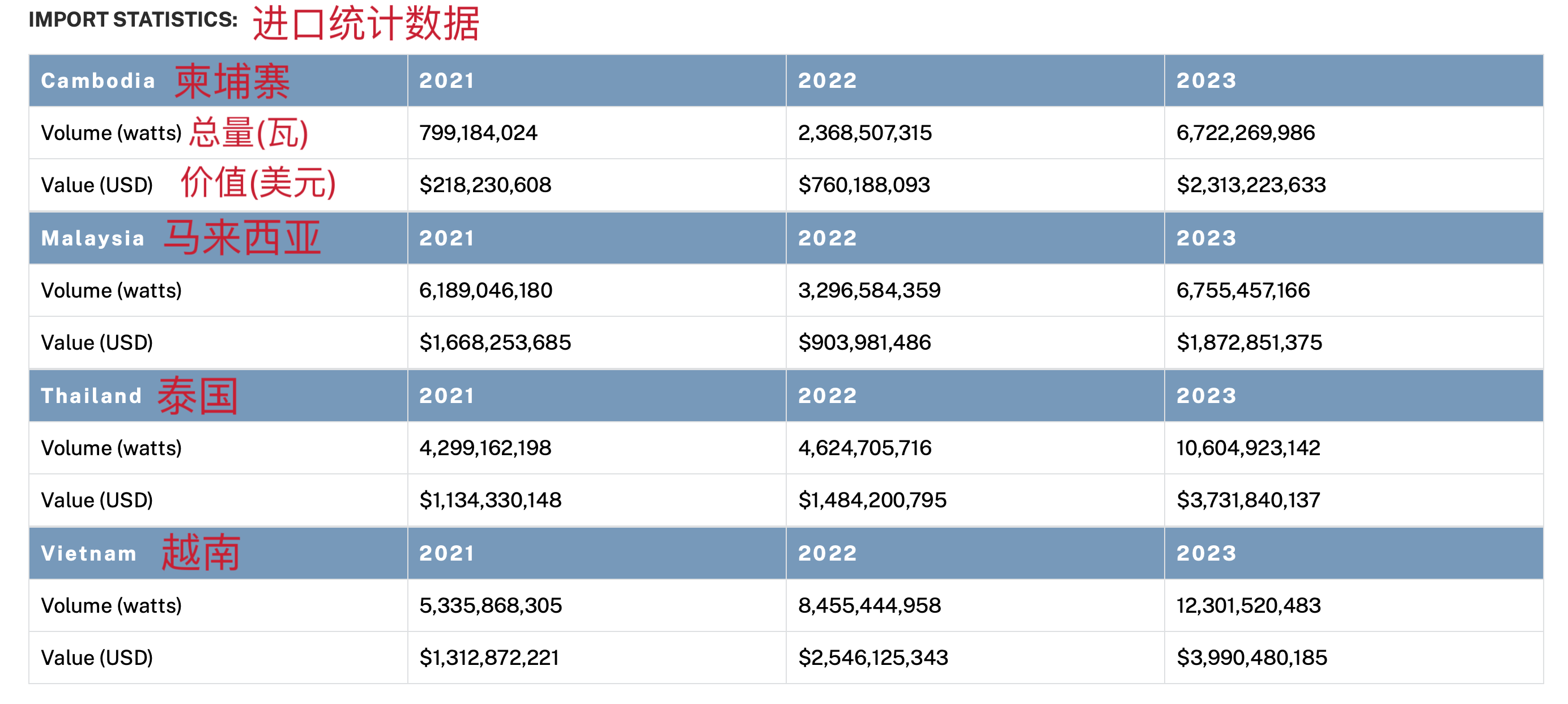Viewport: 1568px width, 704px height.
Task: Select Malaysia's 2022 volume 3,296,584,359
Action: pyautogui.click(x=868, y=290)
